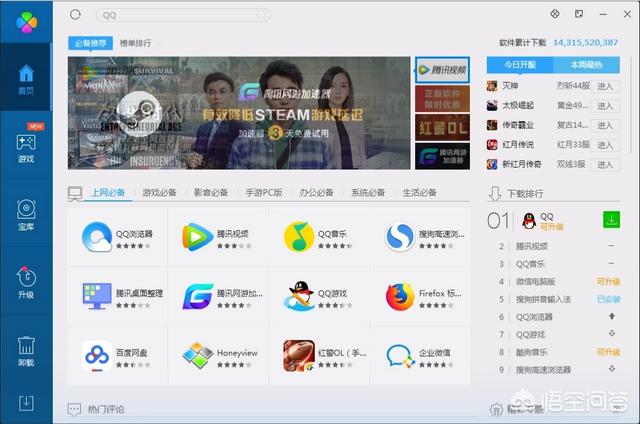Select the 办公必备 category tab

pyautogui.click(x=316, y=193)
